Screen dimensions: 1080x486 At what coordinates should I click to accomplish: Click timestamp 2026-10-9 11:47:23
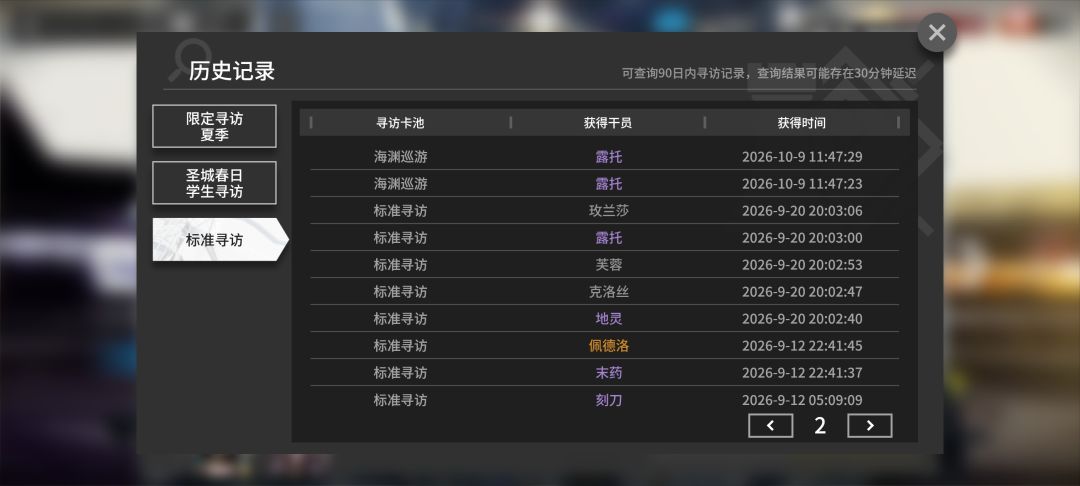(802, 184)
